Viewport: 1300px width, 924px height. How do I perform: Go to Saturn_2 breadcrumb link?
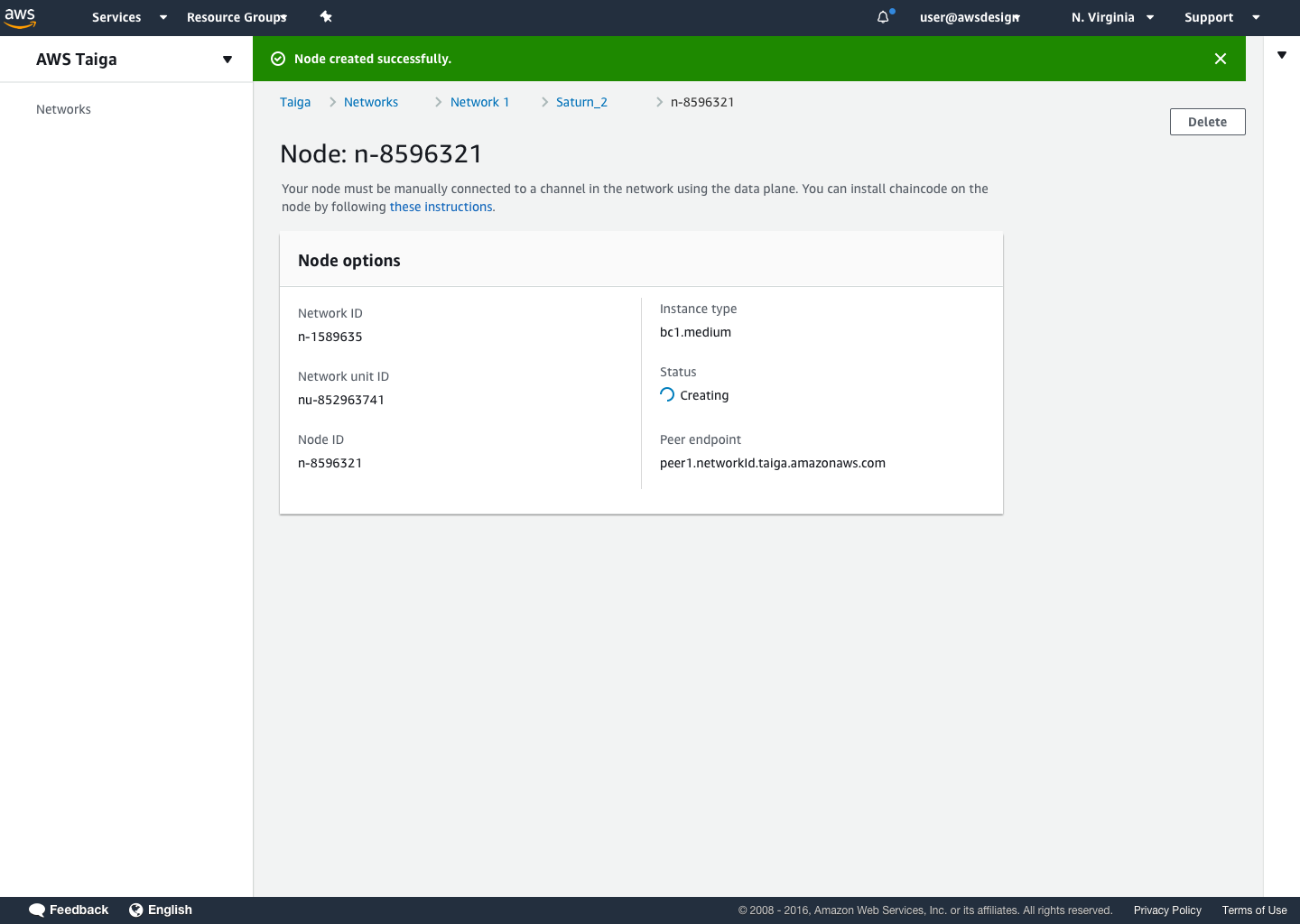click(581, 102)
